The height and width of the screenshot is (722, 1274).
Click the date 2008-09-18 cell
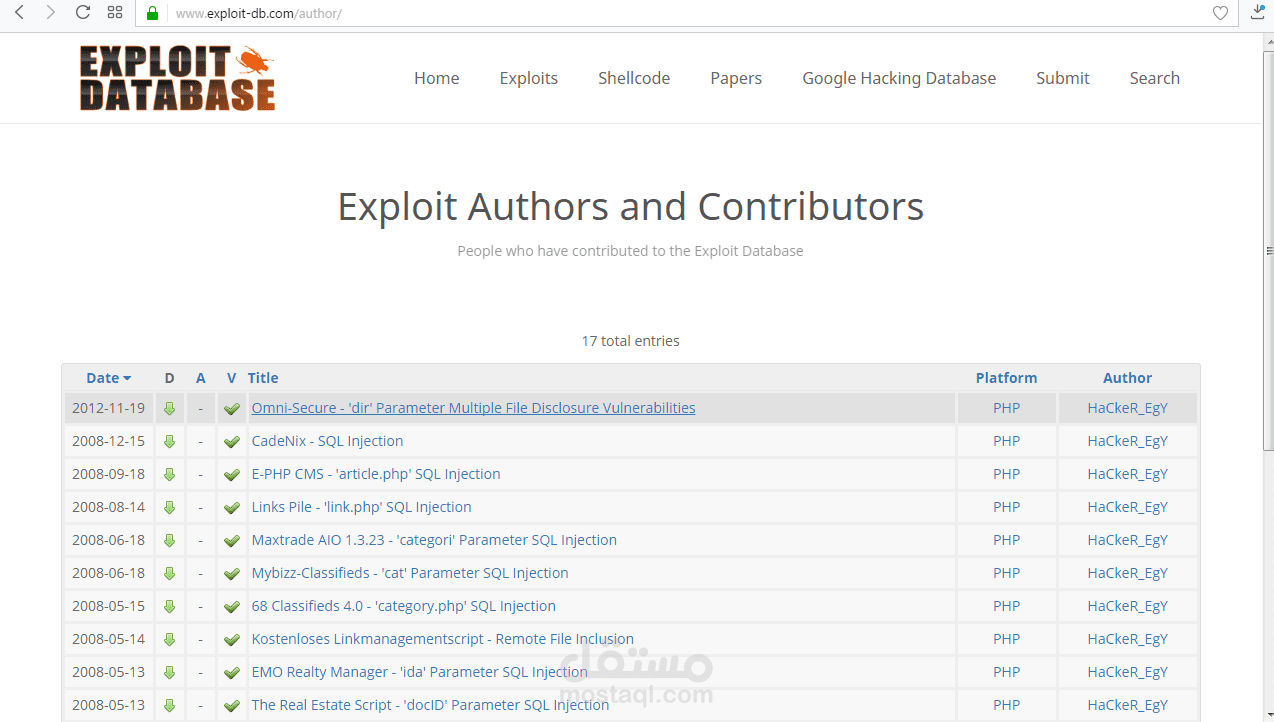108,474
